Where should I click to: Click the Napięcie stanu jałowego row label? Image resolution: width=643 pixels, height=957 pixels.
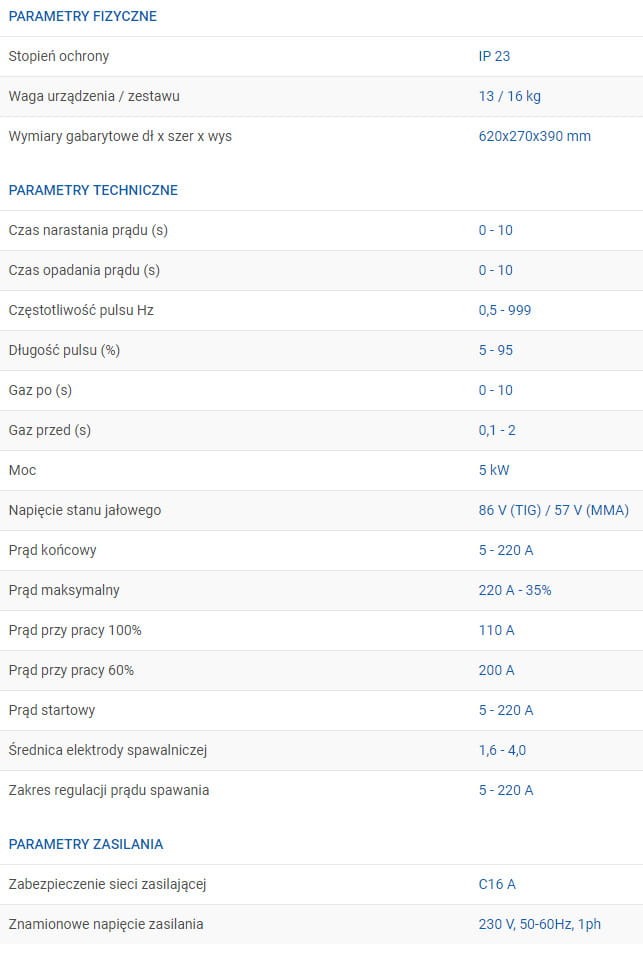click(x=85, y=510)
